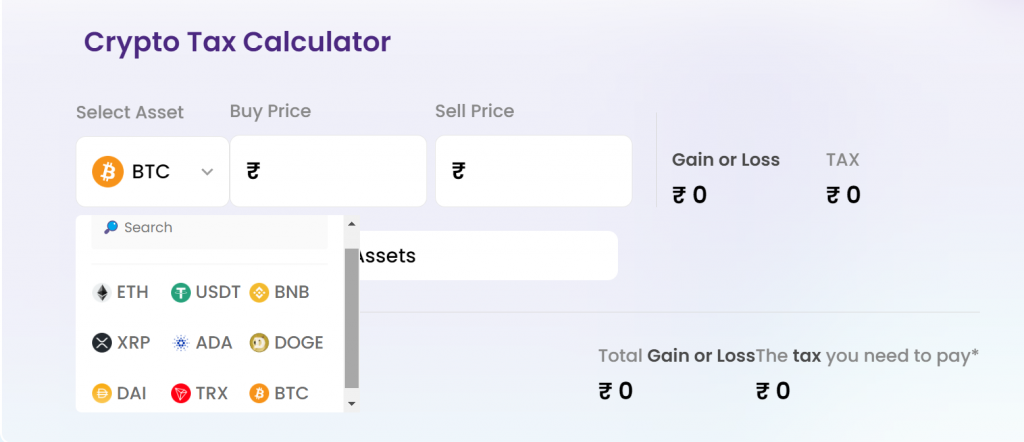Collapse the Select Asset dropdown chevron
Screen dimensions: 1024x442
click(x=207, y=172)
